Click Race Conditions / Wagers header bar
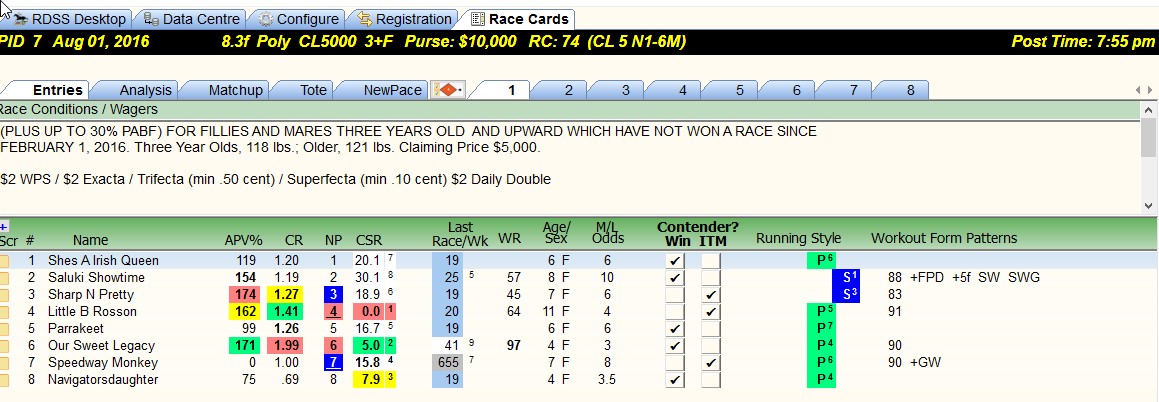Viewport: 1159px width, 402px height. click(569, 109)
